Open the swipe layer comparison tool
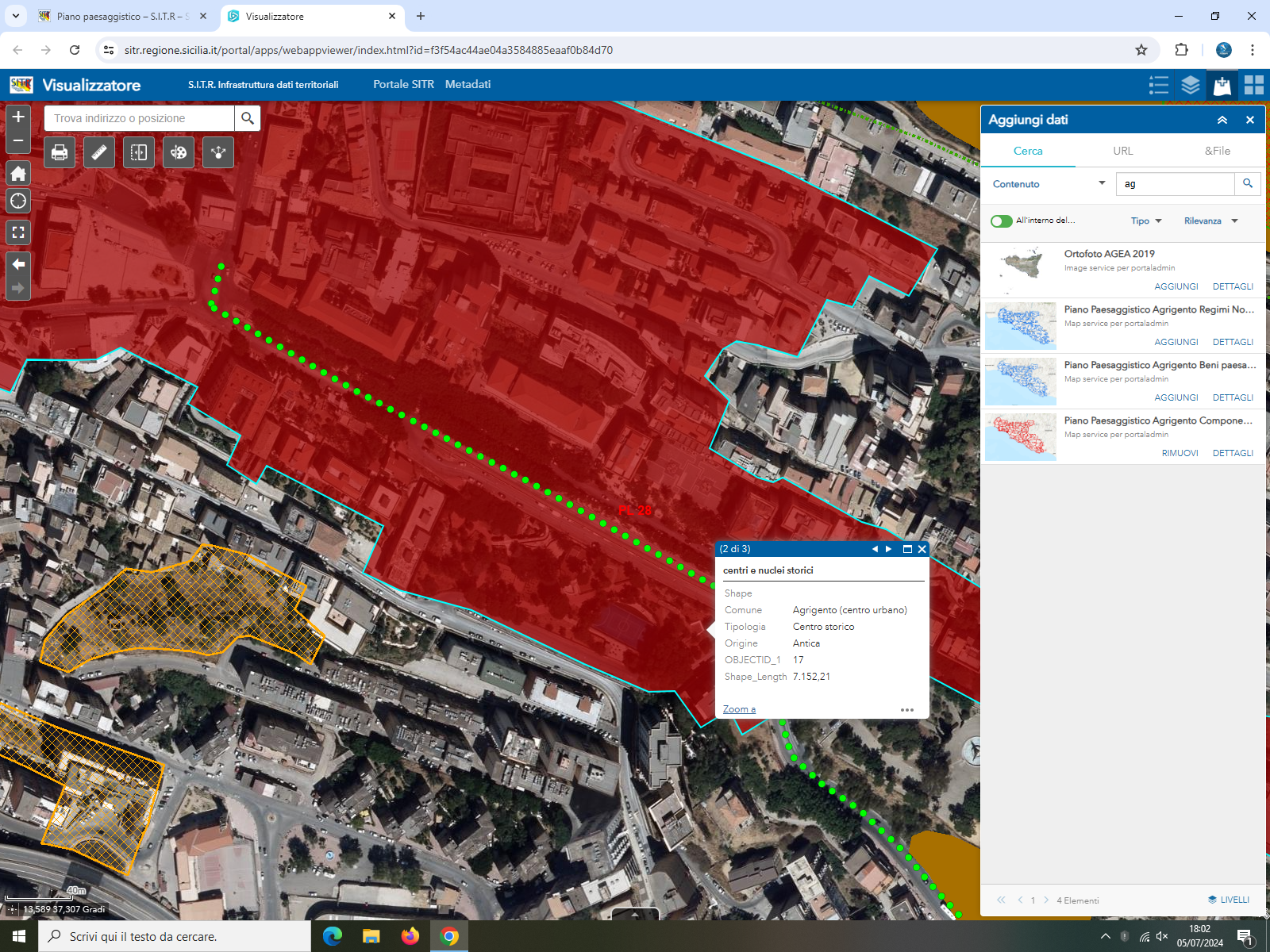The height and width of the screenshot is (952, 1270). (139, 152)
